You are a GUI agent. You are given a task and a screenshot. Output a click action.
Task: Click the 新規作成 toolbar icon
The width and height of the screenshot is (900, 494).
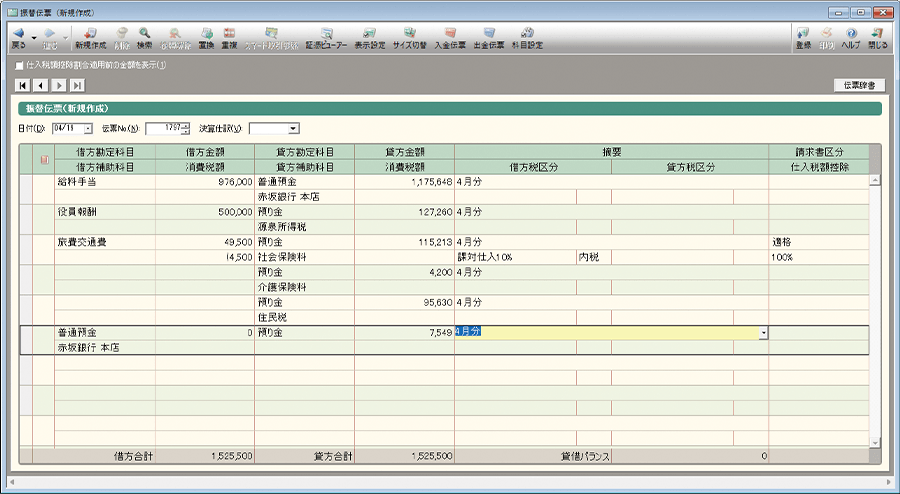coord(88,38)
